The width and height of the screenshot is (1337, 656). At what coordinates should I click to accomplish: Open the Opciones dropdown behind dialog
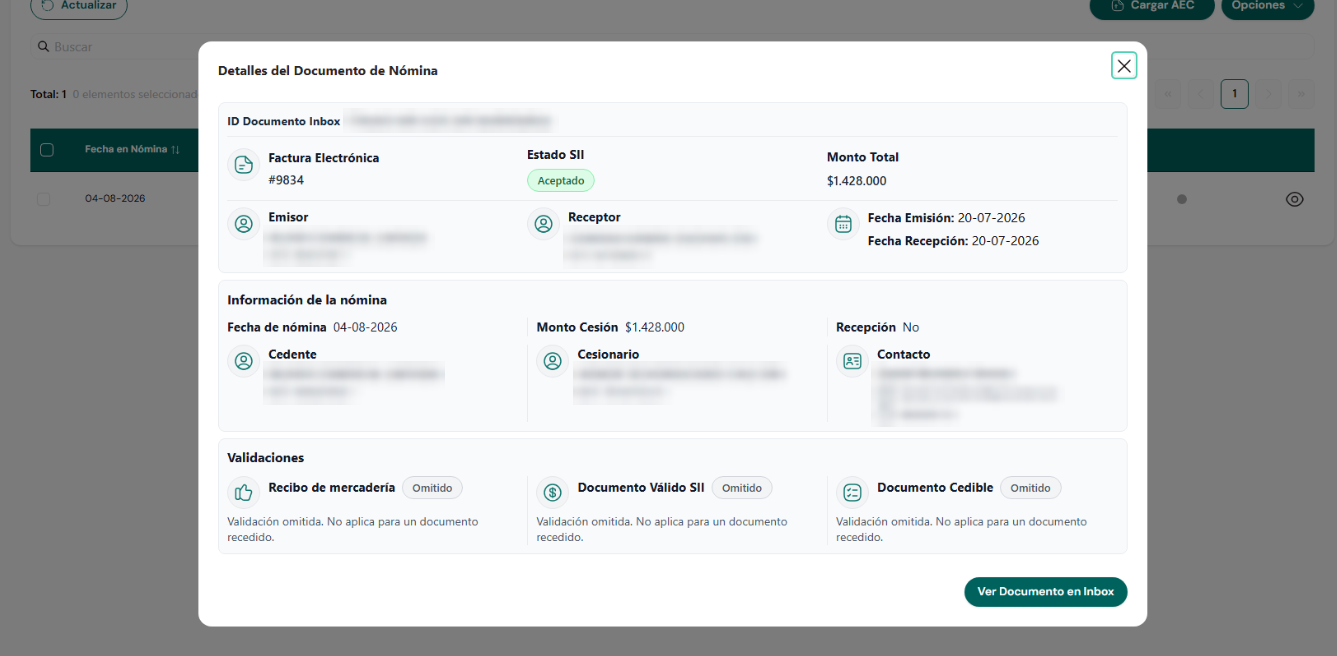tap(1268, 7)
